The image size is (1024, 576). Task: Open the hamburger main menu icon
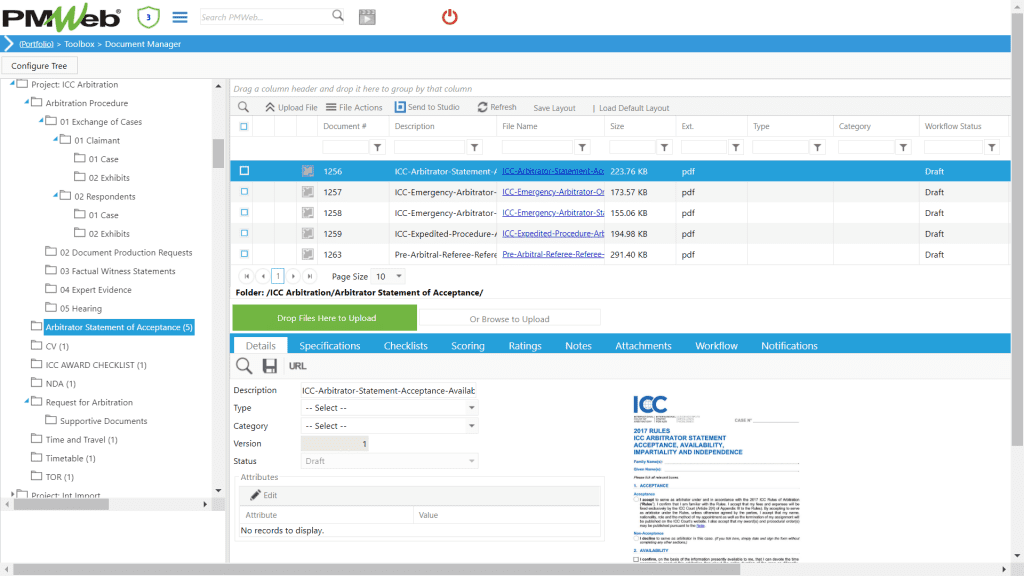coord(180,17)
